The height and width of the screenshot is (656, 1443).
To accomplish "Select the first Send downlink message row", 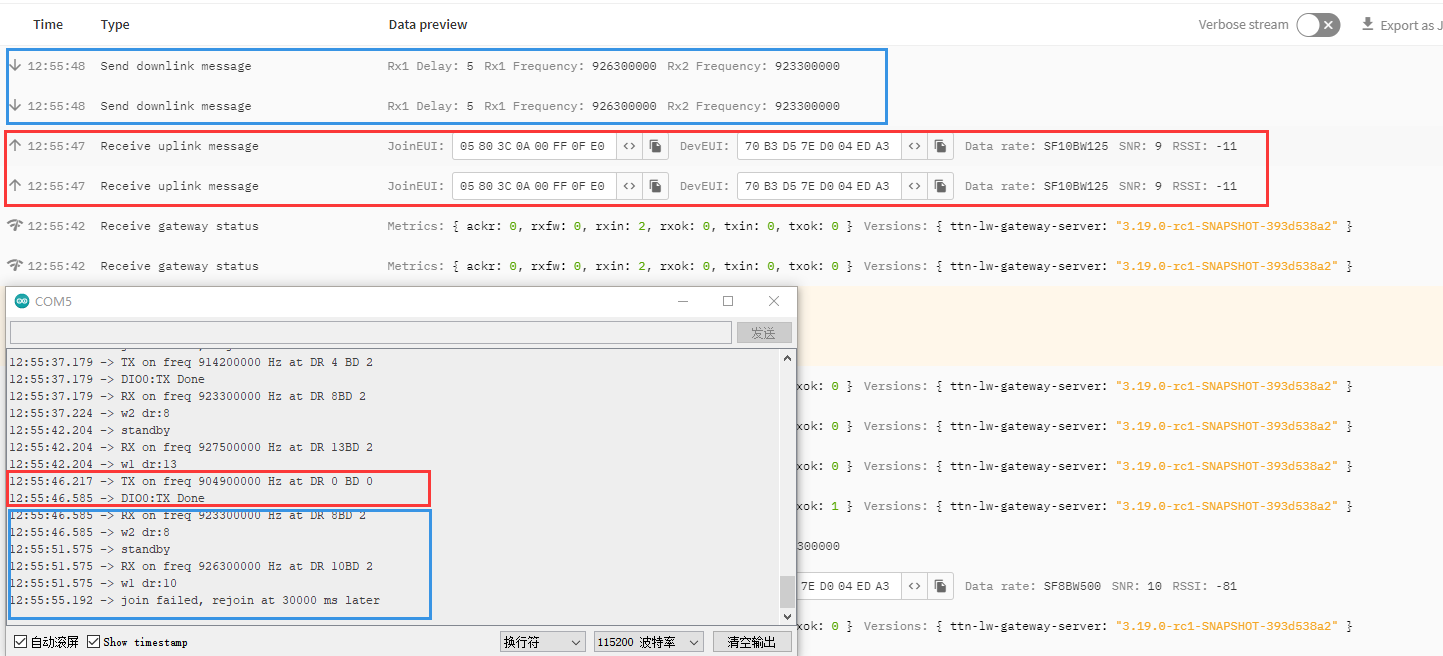I will tap(176, 66).
